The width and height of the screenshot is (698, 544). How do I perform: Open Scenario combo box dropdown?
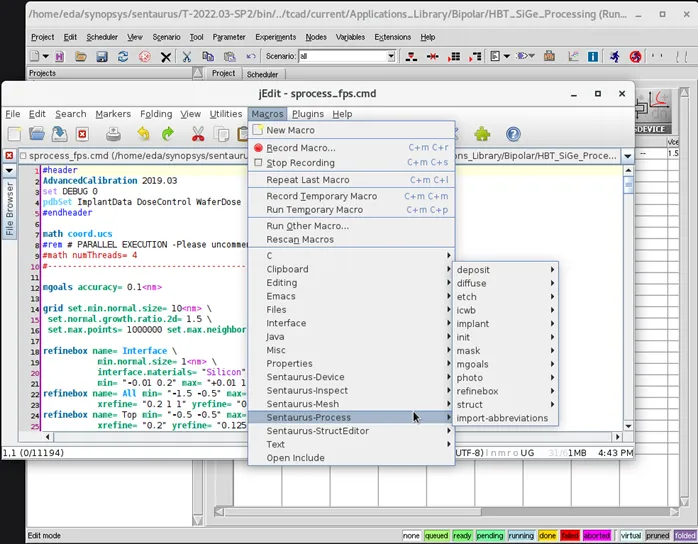(x=391, y=57)
